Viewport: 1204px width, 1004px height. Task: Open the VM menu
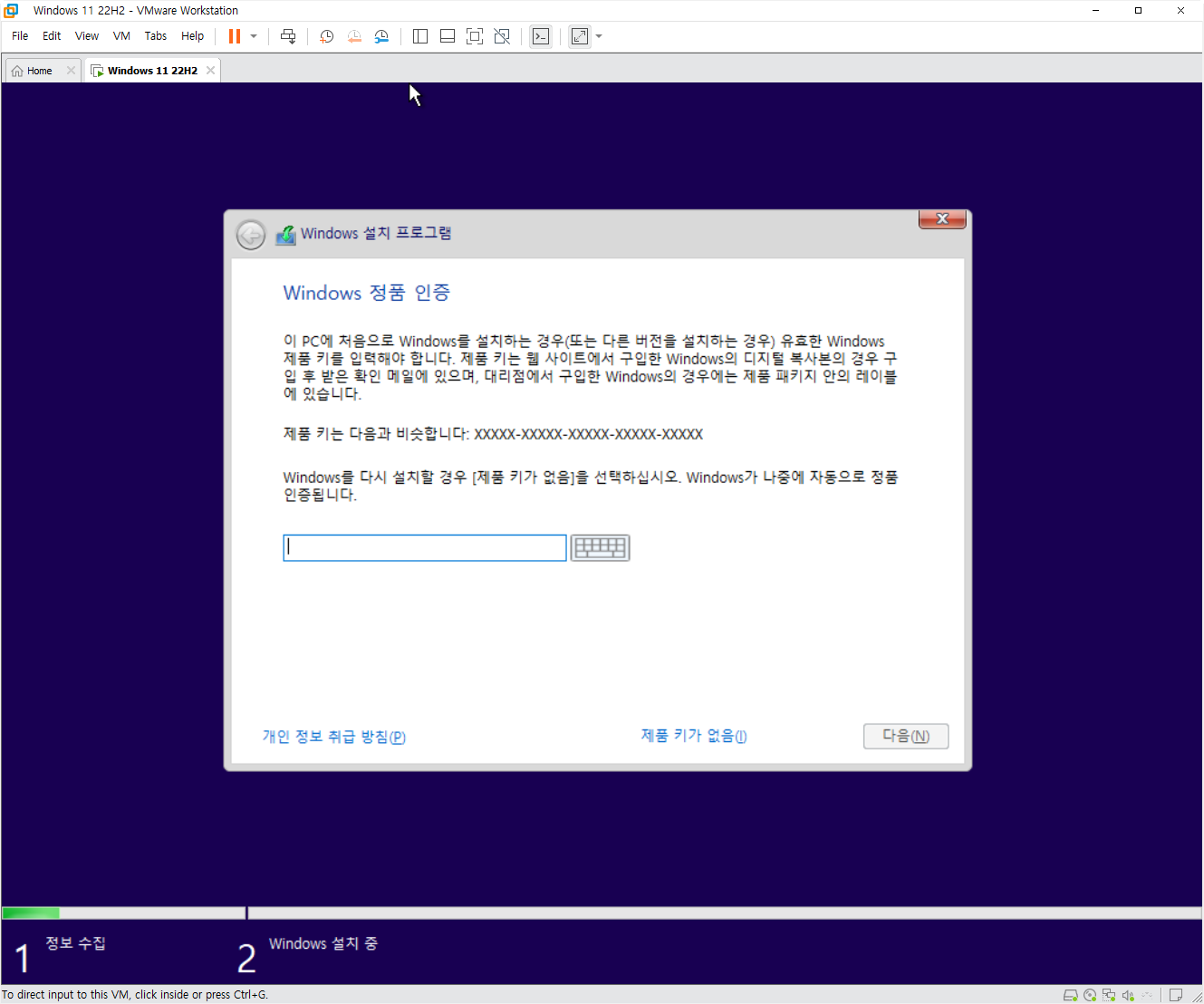(x=121, y=36)
